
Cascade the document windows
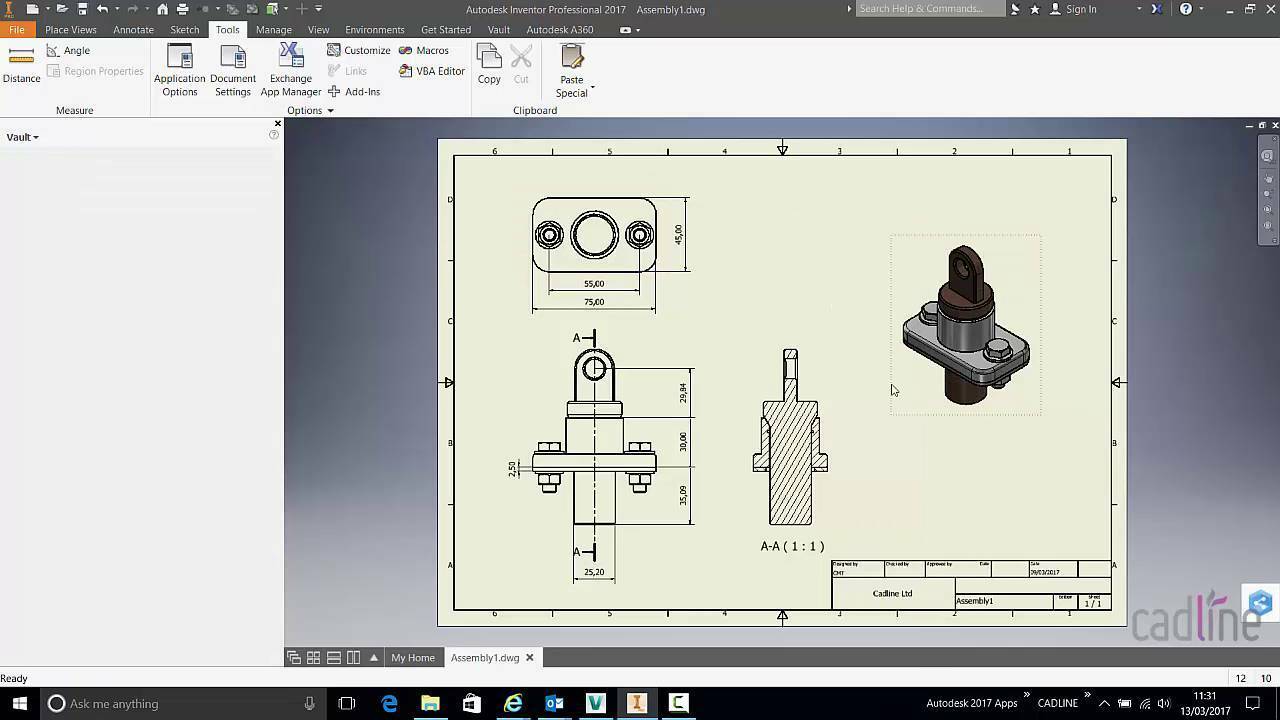[x=293, y=657]
